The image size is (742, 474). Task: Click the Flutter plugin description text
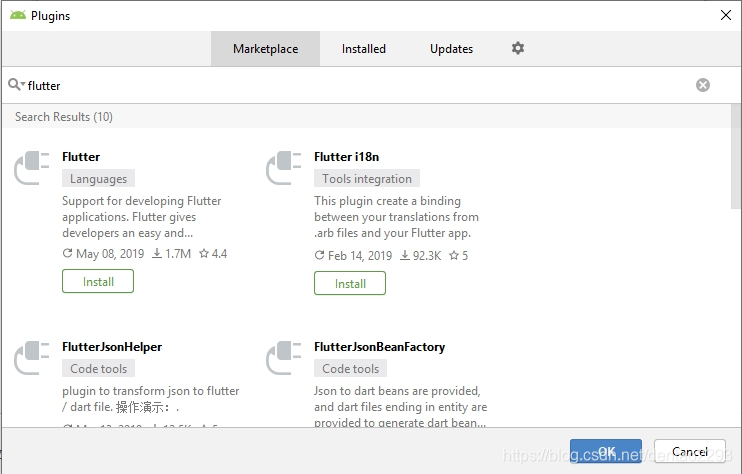pos(141,217)
